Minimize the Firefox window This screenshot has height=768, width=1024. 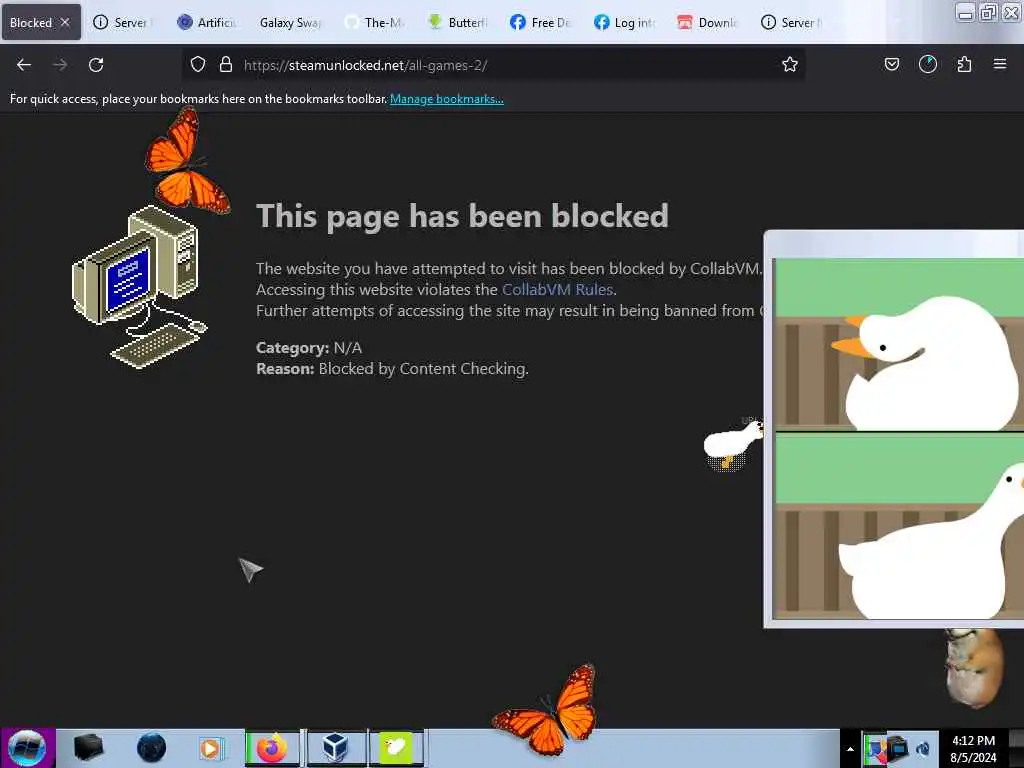pos(965,12)
